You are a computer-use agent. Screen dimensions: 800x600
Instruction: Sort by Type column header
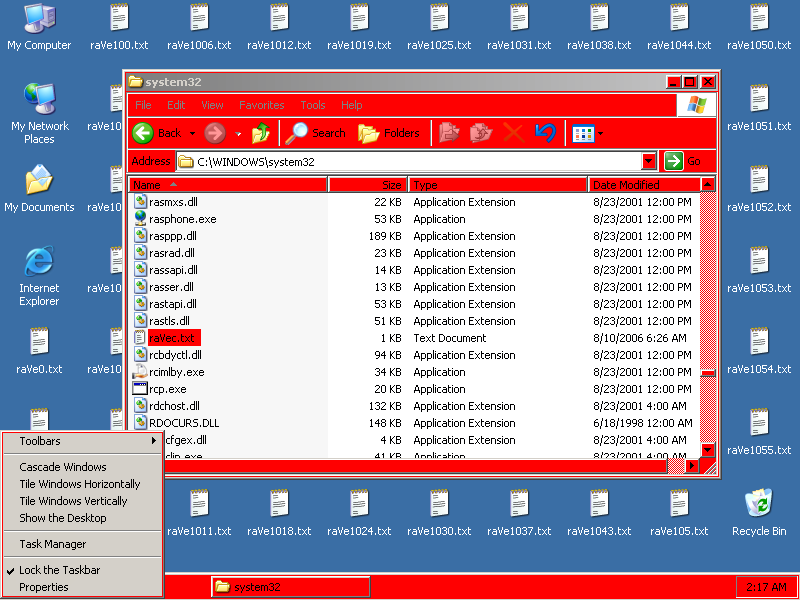pos(498,185)
